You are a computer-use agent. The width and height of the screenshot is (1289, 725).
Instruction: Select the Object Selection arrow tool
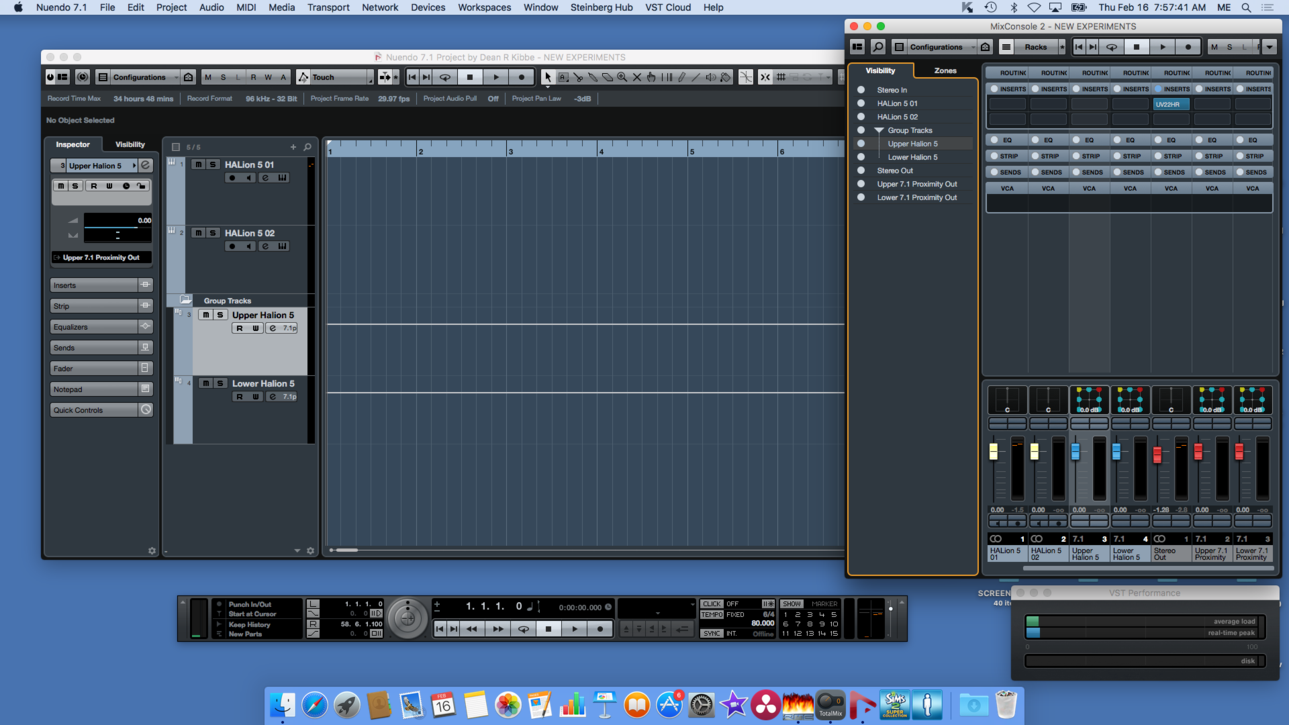click(x=548, y=77)
